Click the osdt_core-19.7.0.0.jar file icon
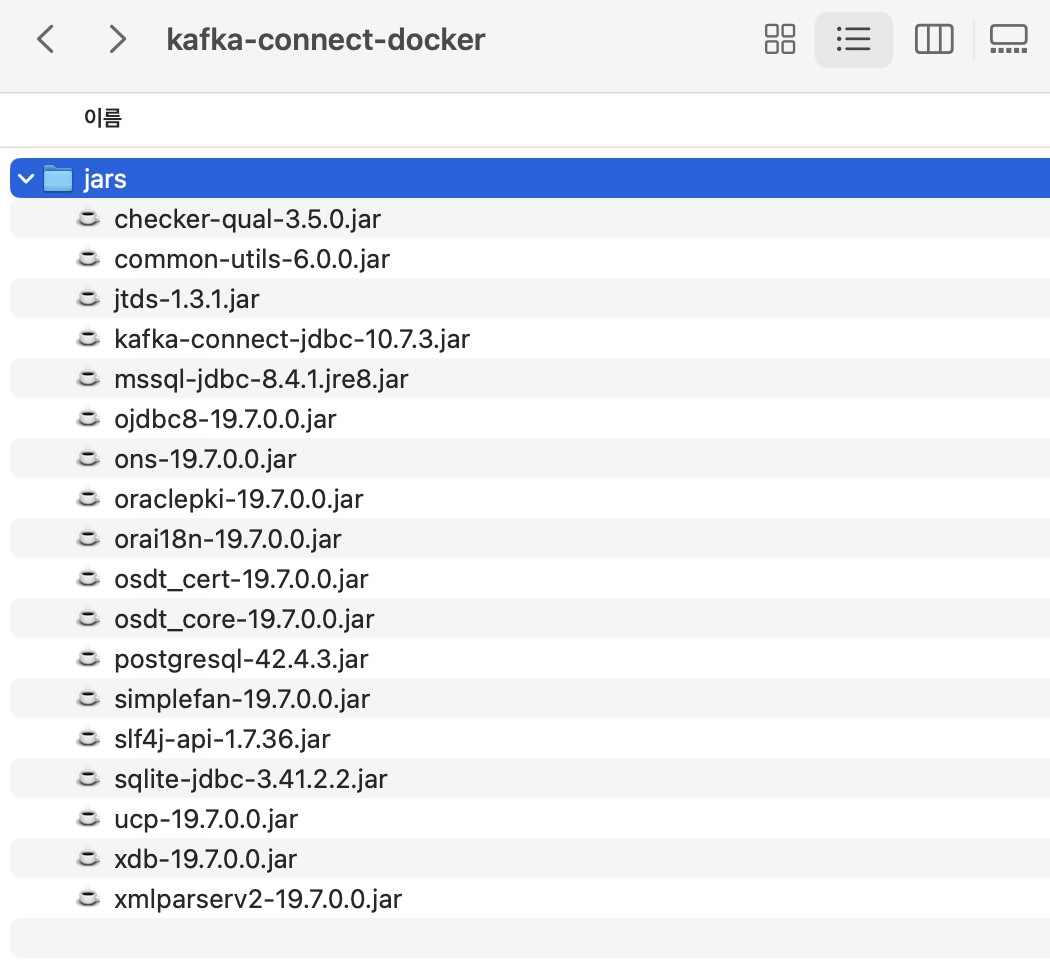The image size is (1050, 964). click(88, 618)
